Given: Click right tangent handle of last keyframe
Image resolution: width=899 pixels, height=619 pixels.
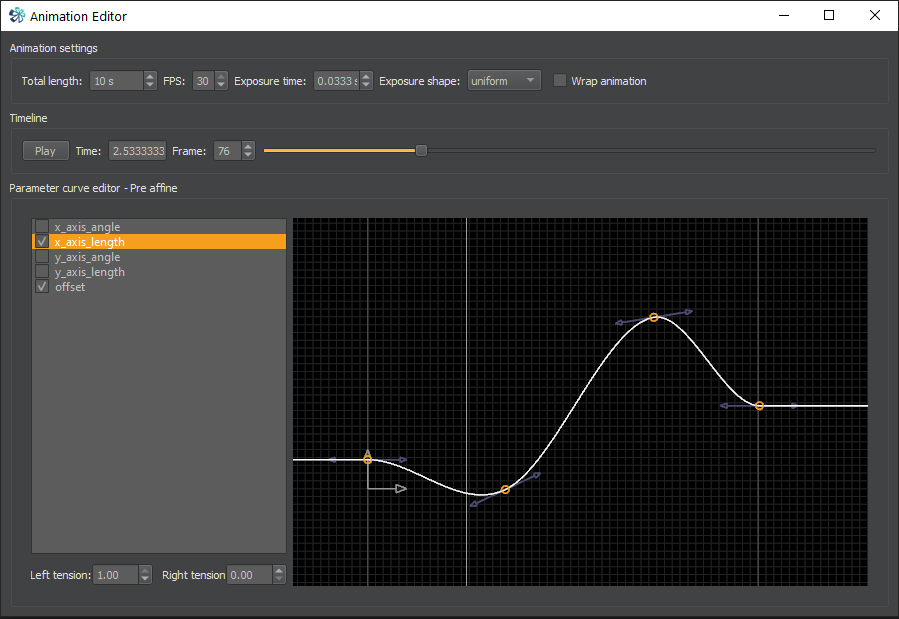Looking at the screenshot, I should coord(795,406).
